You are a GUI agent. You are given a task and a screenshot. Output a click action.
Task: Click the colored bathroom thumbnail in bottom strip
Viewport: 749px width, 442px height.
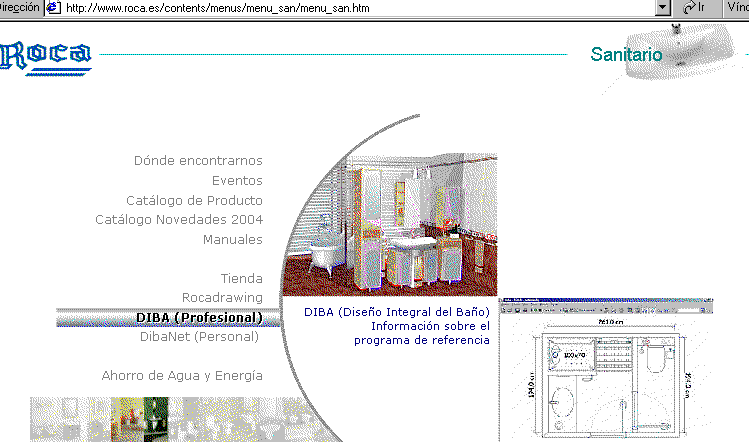[x=139, y=420]
